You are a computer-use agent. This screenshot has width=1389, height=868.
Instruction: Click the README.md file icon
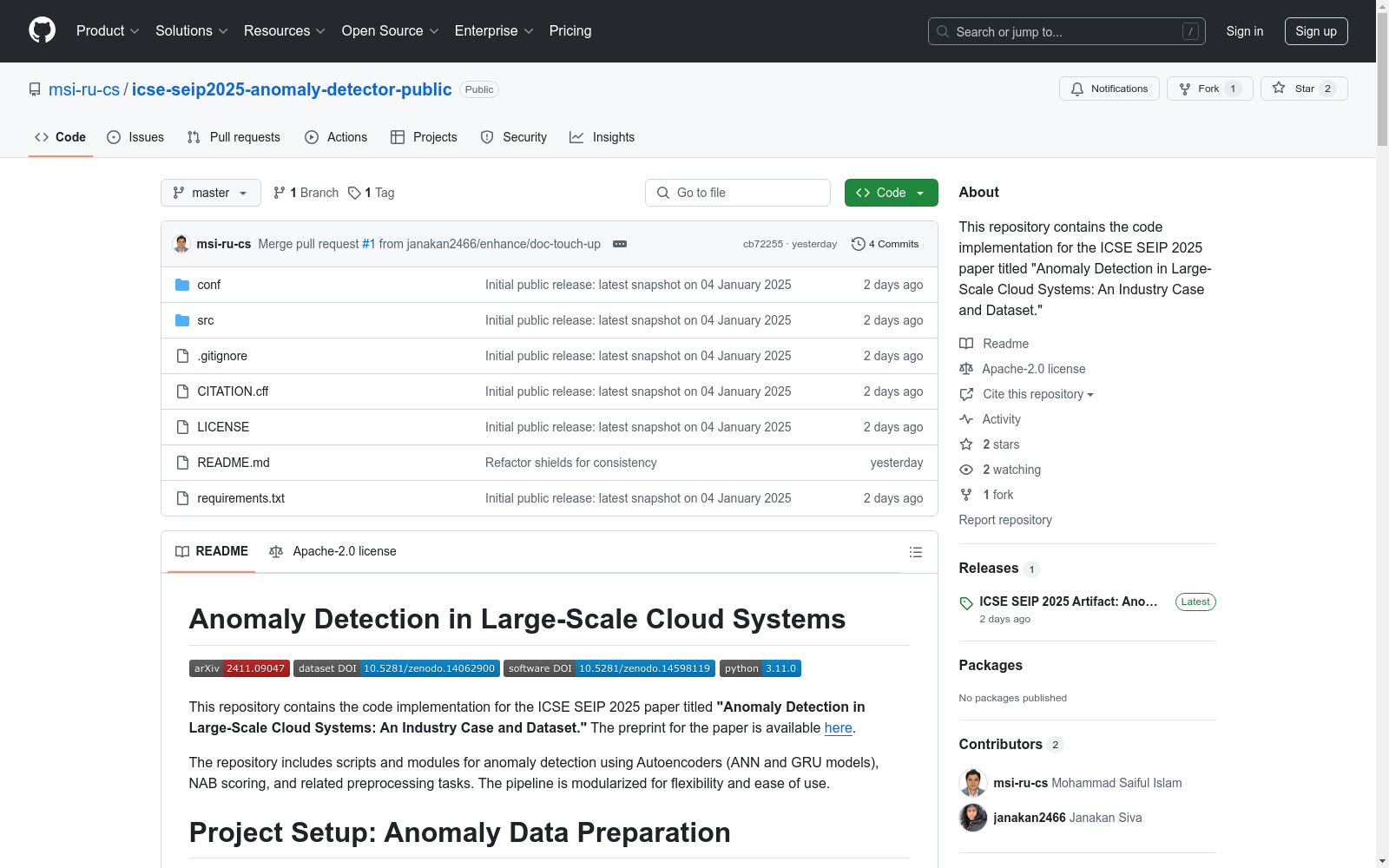[x=182, y=463]
